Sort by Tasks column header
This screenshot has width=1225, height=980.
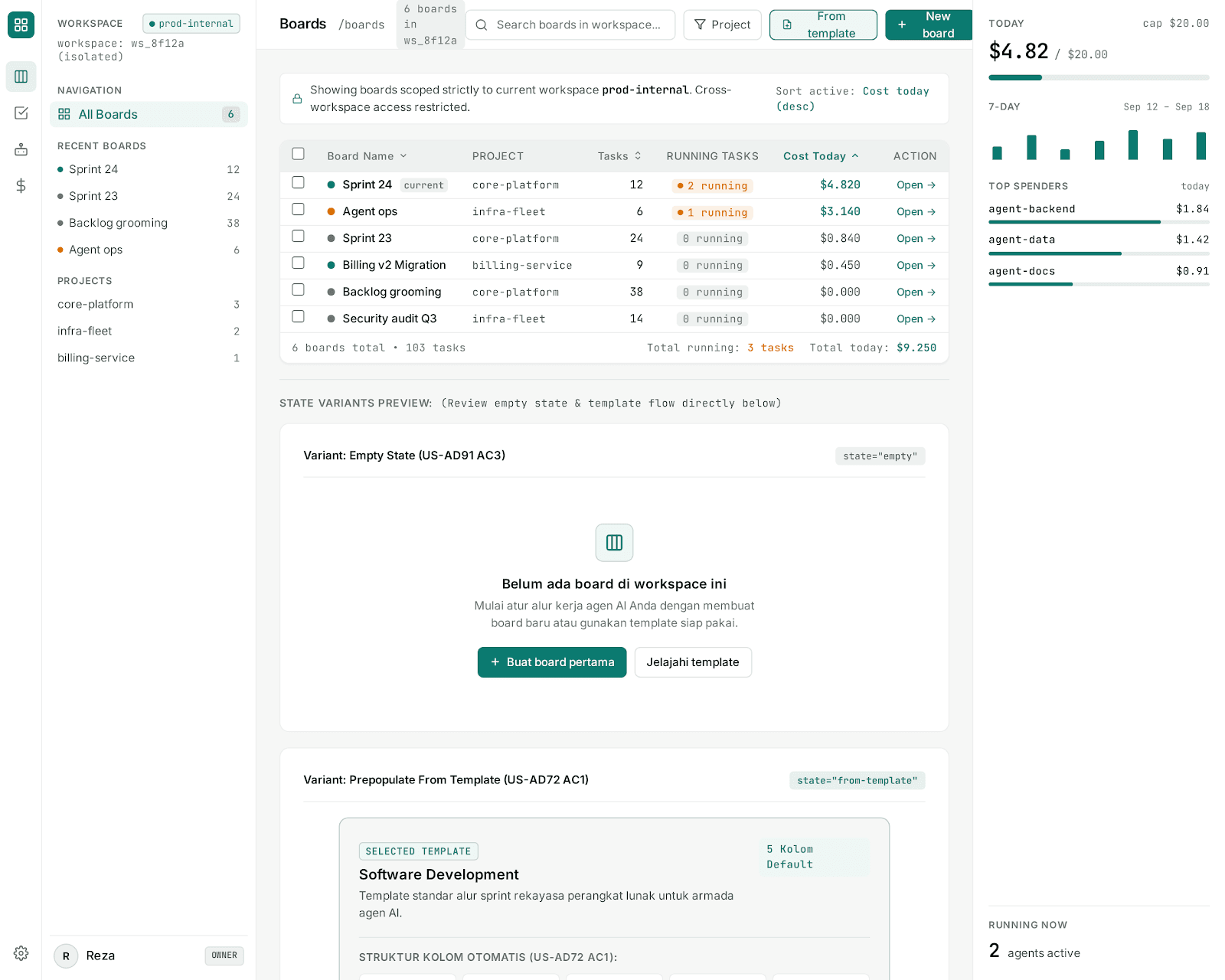coord(619,156)
